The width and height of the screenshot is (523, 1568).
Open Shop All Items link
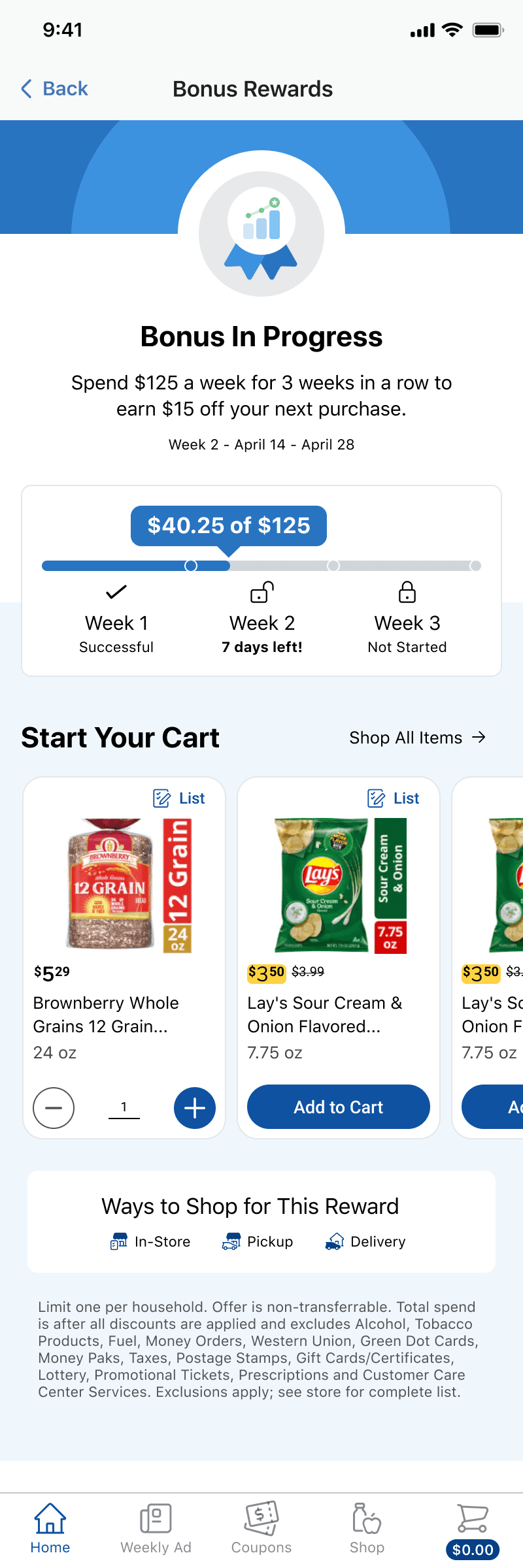pyautogui.click(x=418, y=738)
